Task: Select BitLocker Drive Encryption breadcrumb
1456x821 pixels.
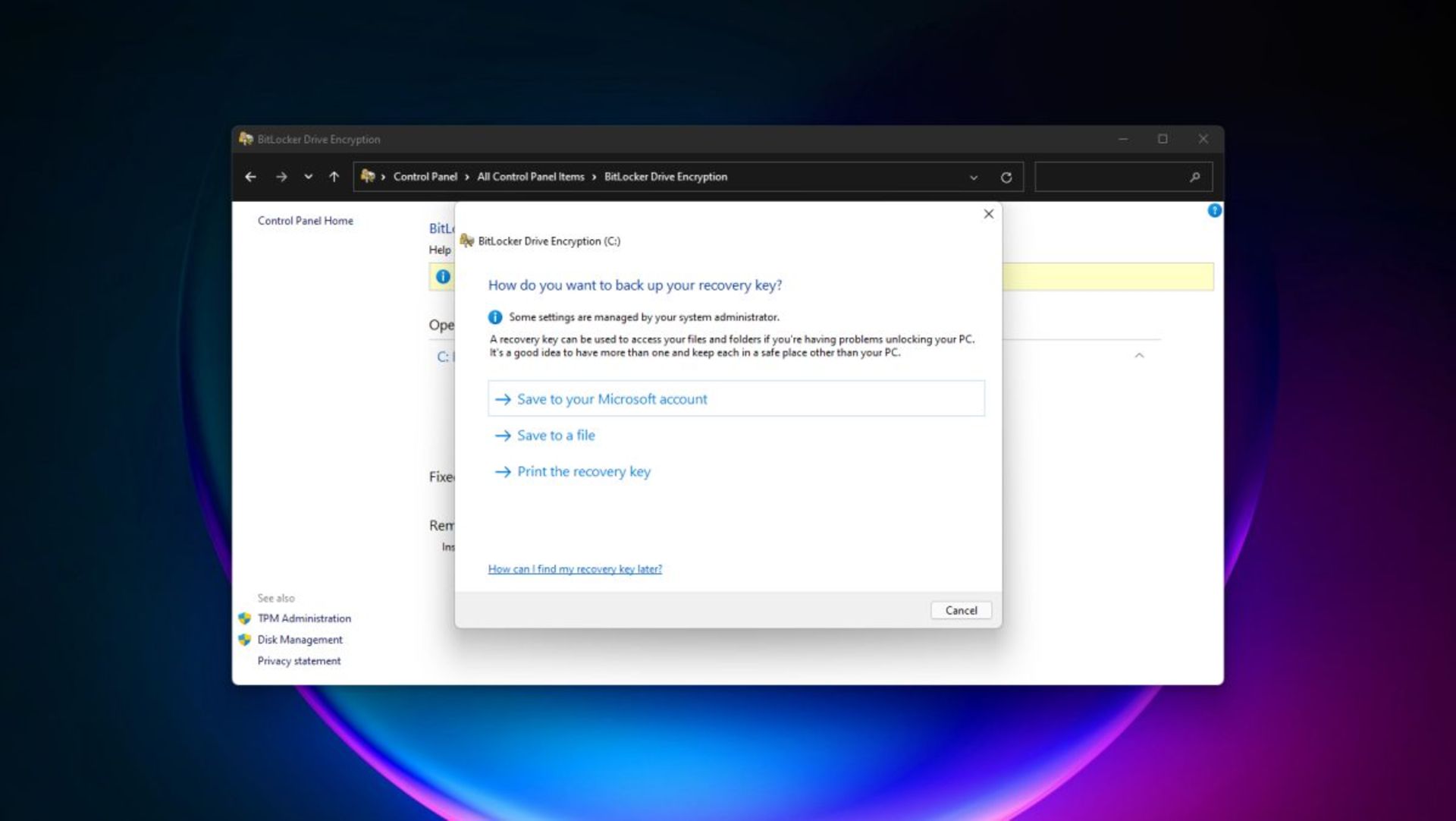Action: click(x=665, y=177)
